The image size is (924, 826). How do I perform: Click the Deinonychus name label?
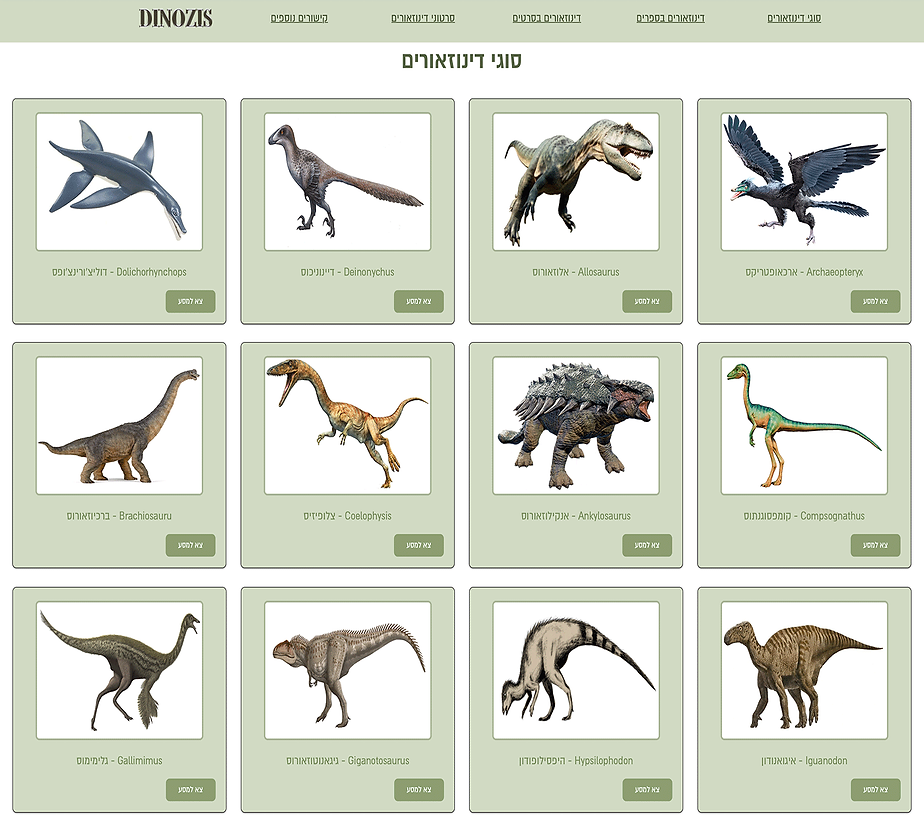pos(348,272)
